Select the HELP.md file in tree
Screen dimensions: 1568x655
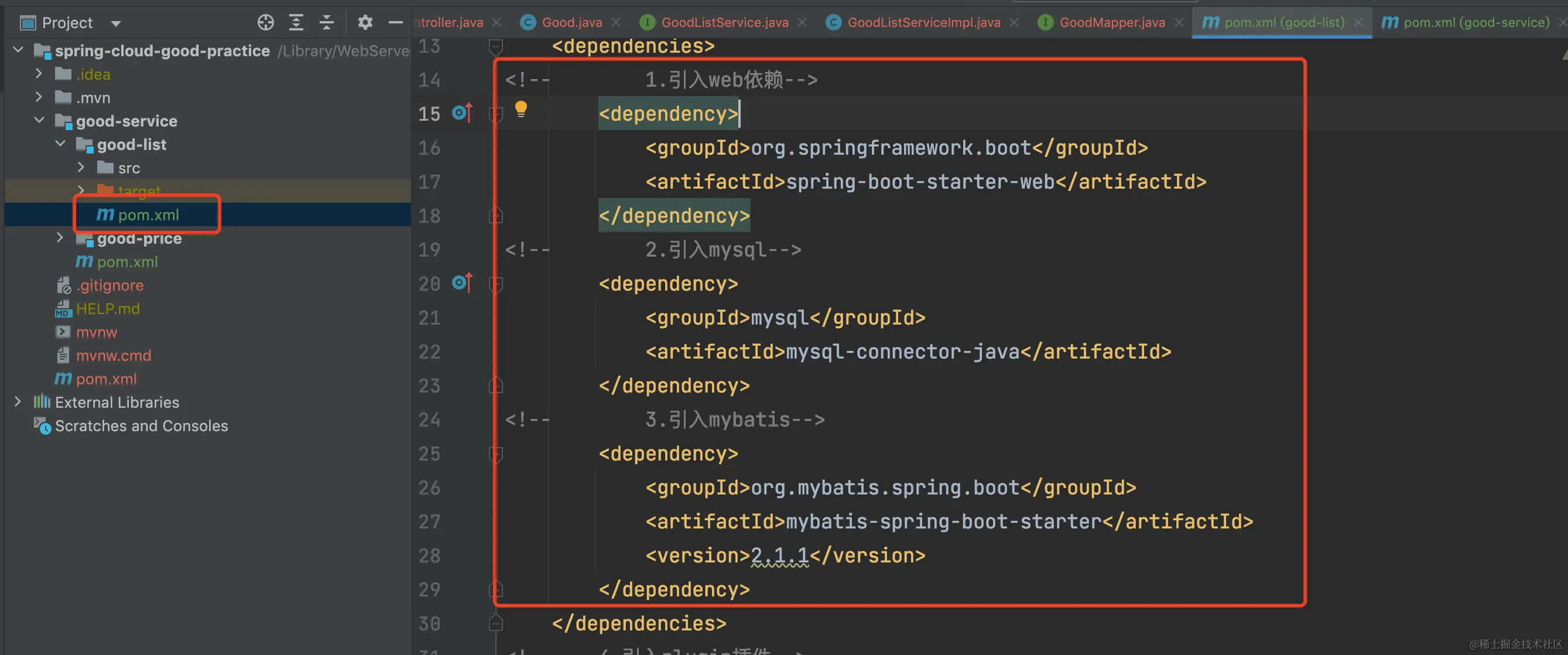(x=108, y=308)
